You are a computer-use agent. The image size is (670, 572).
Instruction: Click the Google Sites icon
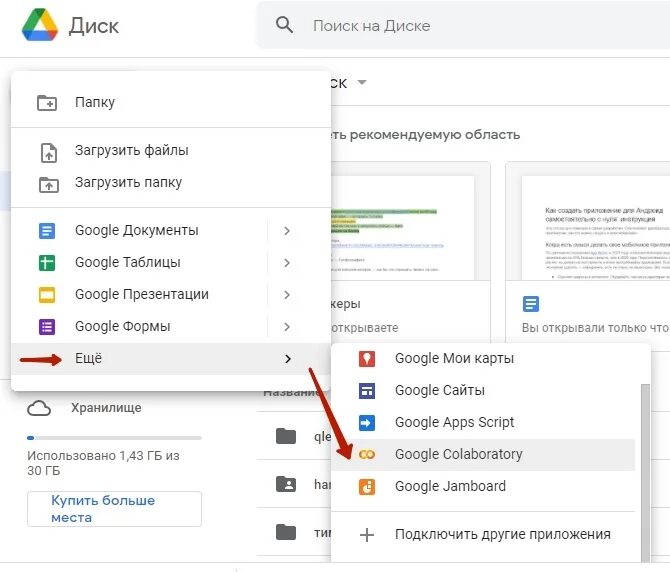click(367, 391)
